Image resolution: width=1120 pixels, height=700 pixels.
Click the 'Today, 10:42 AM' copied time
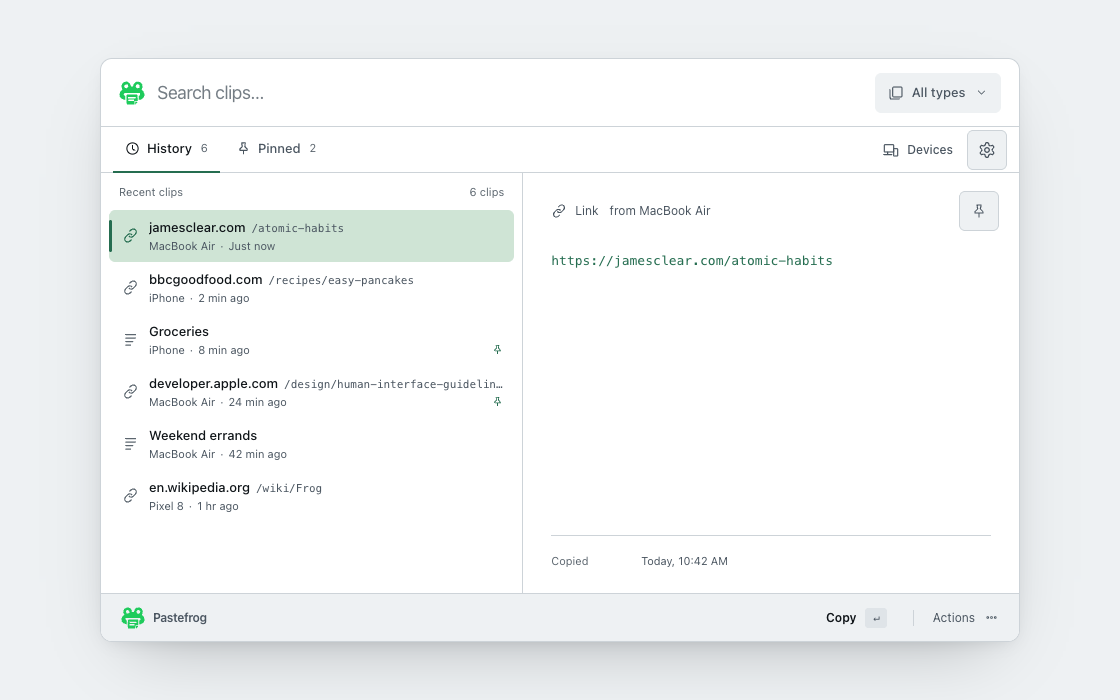(684, 561)
